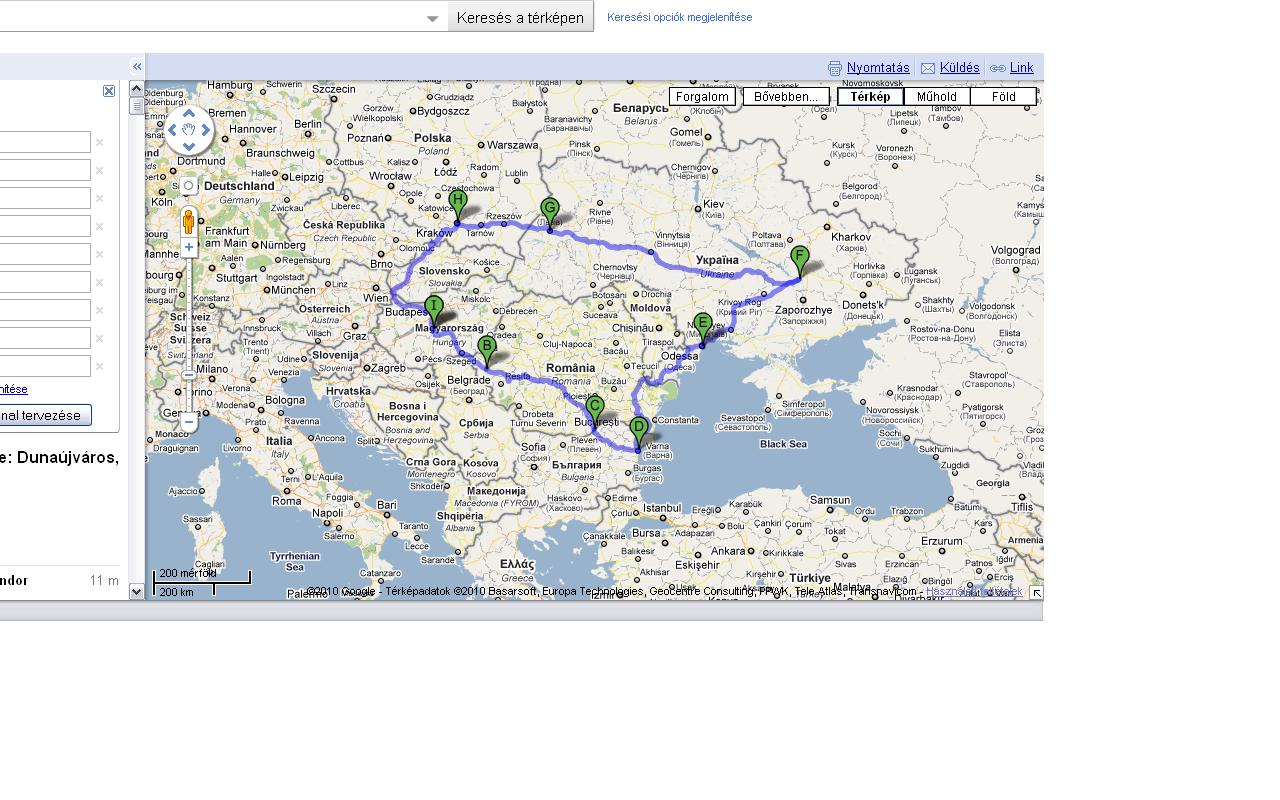Screen dimensions: 1280x800
Task: Click the Küldés link
Action: coord(960,68)
